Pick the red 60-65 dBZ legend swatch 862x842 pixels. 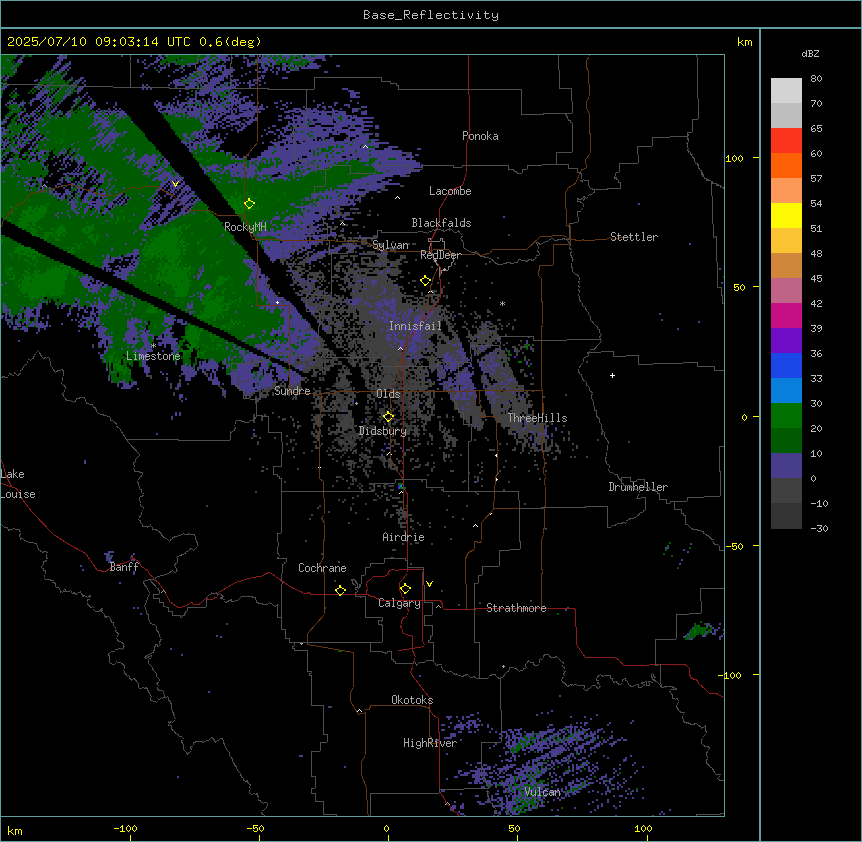tap(786, 140)
